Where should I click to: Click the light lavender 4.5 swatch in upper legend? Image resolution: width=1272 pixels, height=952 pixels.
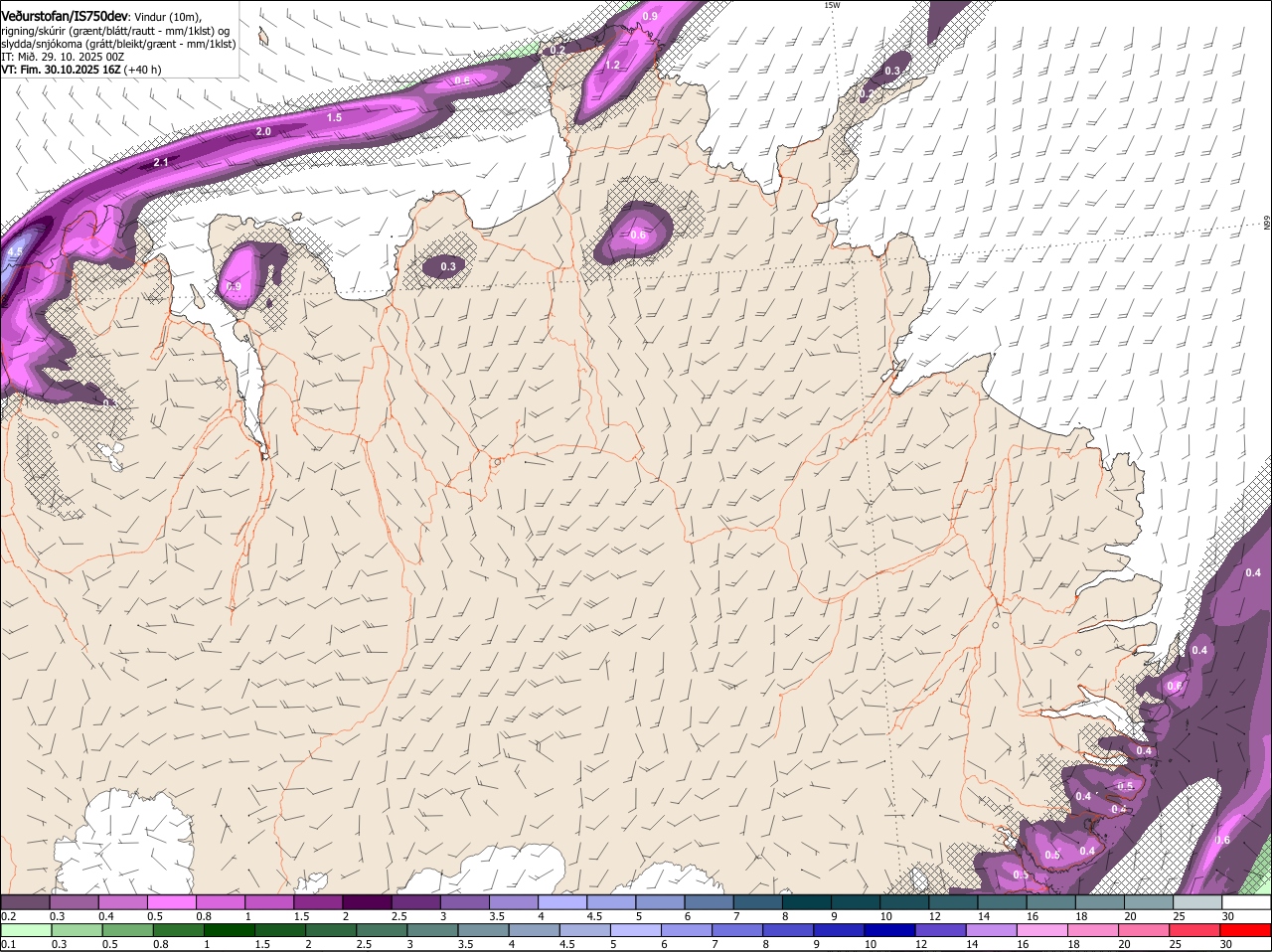click(610, 902)
